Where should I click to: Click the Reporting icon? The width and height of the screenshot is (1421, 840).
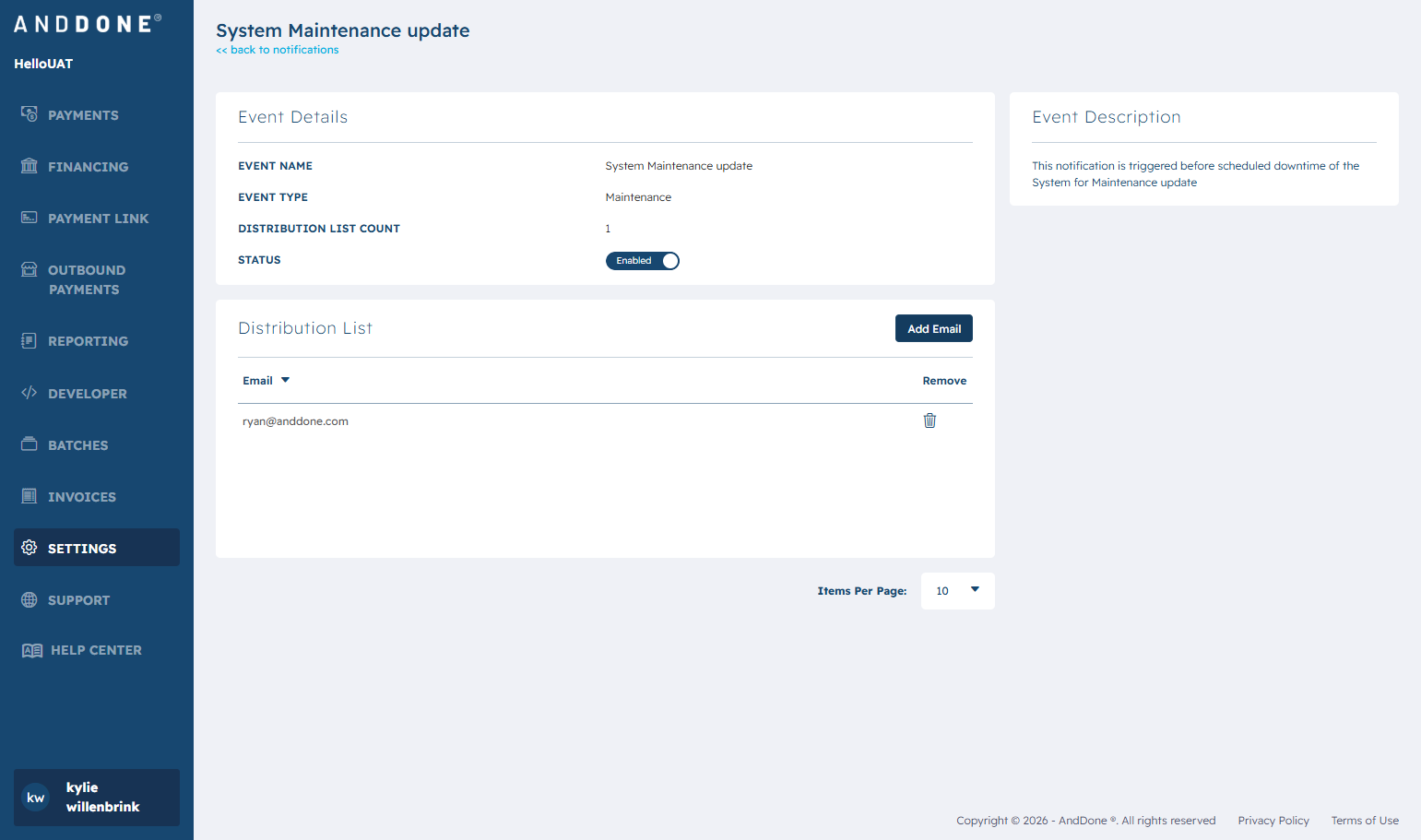point(30,341)
